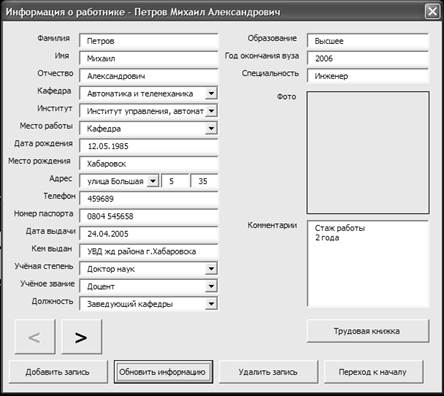The width and height of the screenshot is (444, 396).
Task: Click the empty Фото placeholder frame
Action: [368, 152]
